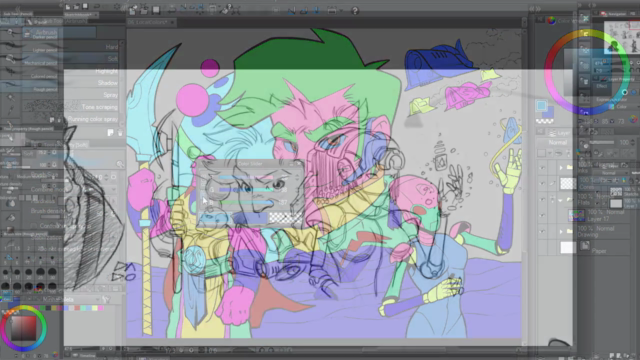Hide Layer 17 with its eye icon
640x360 pixels.
(542, 216)
